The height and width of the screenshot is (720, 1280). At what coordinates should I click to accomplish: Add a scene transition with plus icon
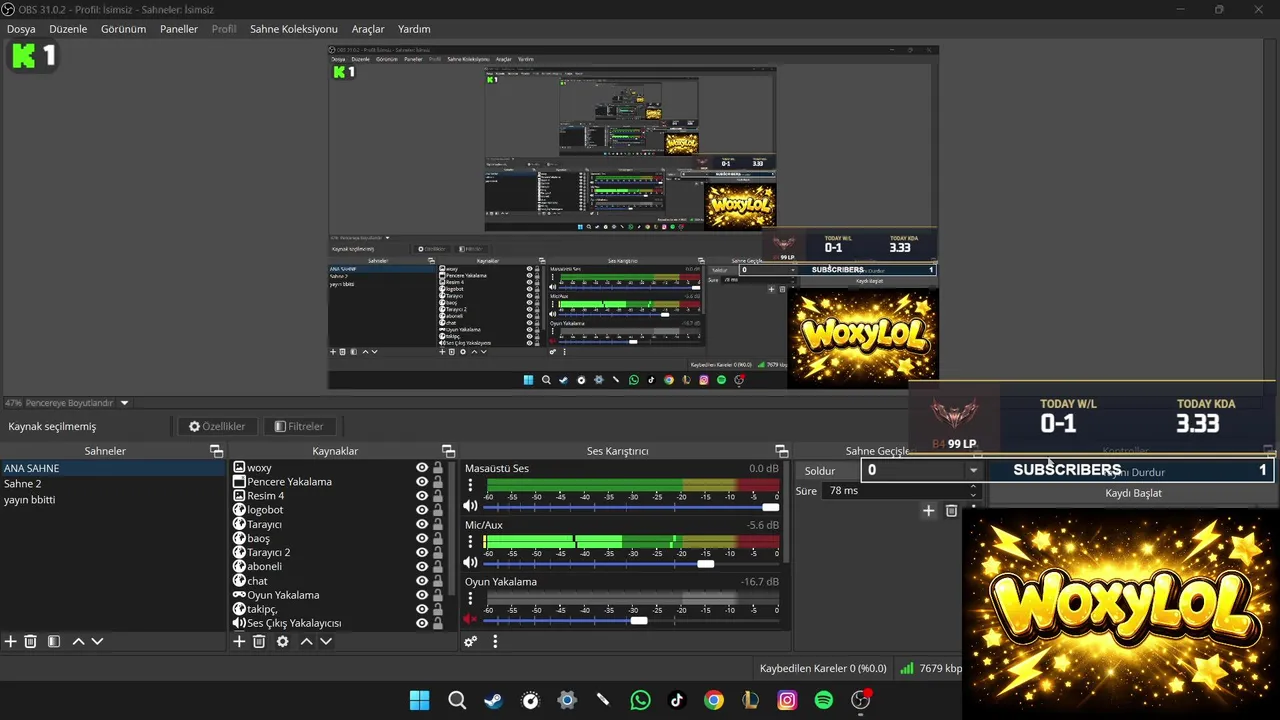pyautogui.click(x=928, y=511)
